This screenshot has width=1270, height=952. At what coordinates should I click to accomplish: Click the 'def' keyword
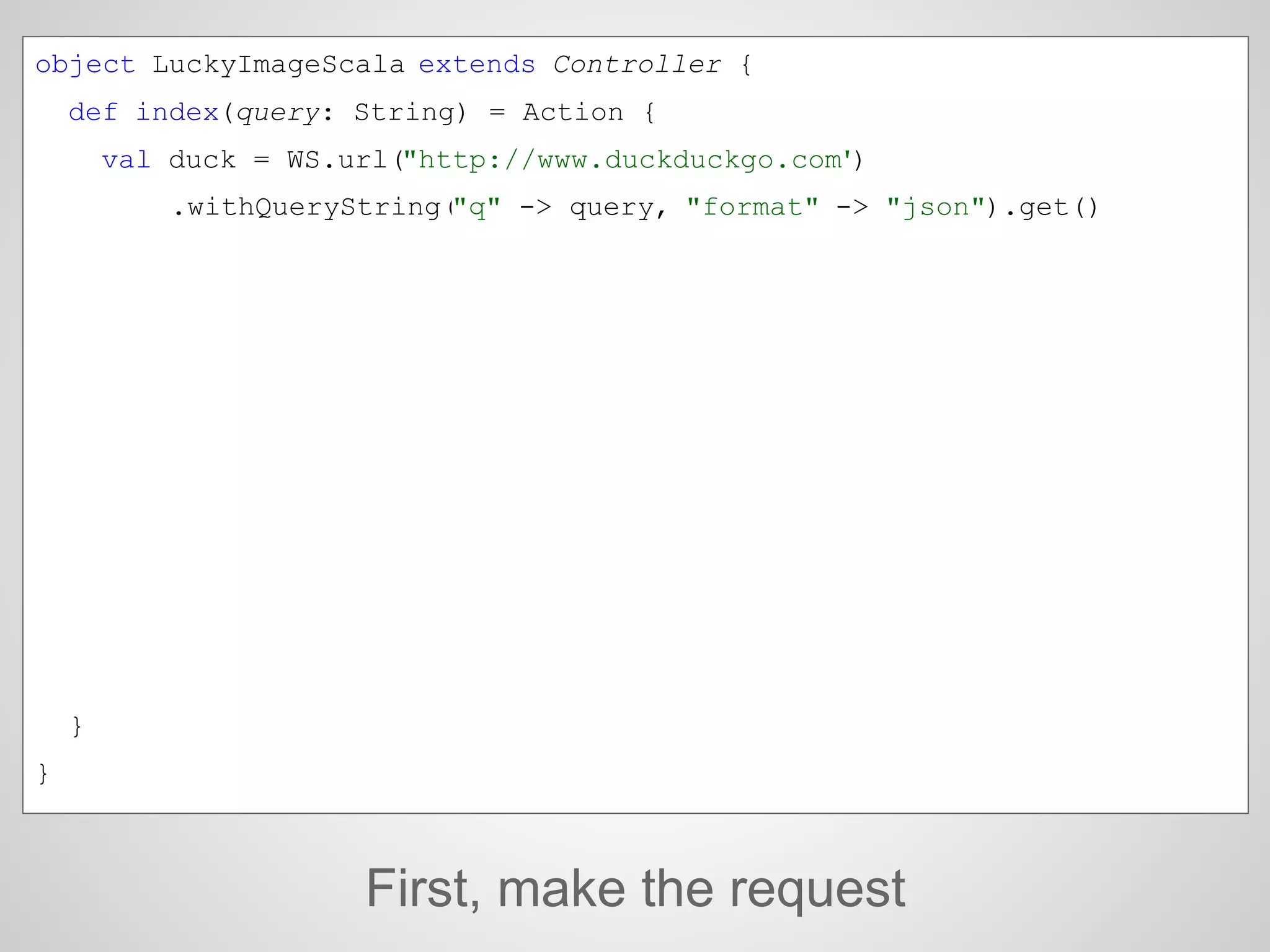(x=93, y=113)
